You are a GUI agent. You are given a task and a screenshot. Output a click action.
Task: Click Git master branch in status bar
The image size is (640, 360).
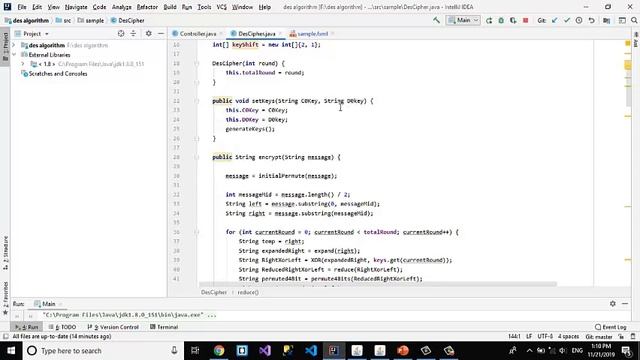(599, 337)
